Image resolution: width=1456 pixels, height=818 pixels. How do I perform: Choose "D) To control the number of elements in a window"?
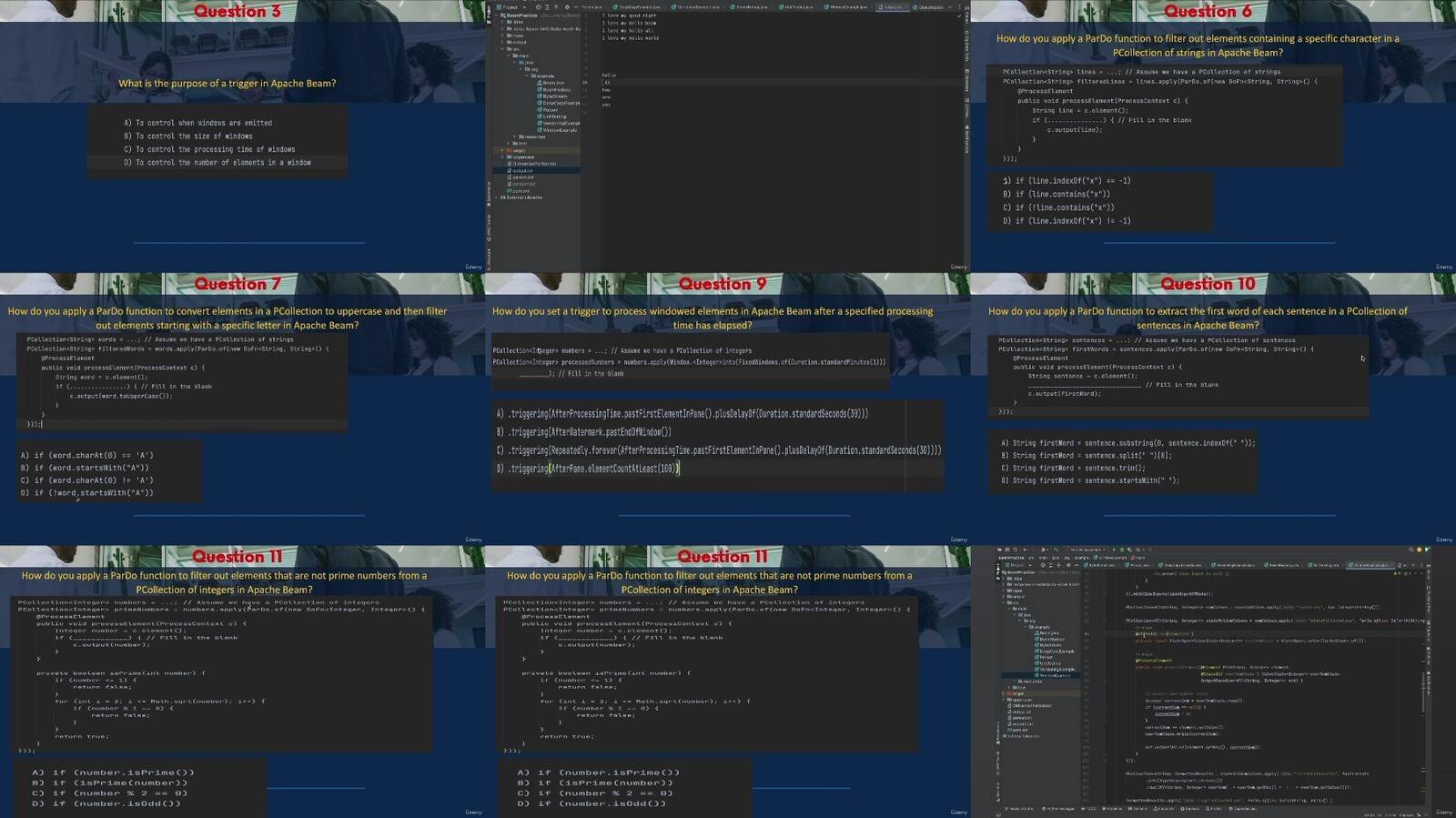tap(217, 163)
